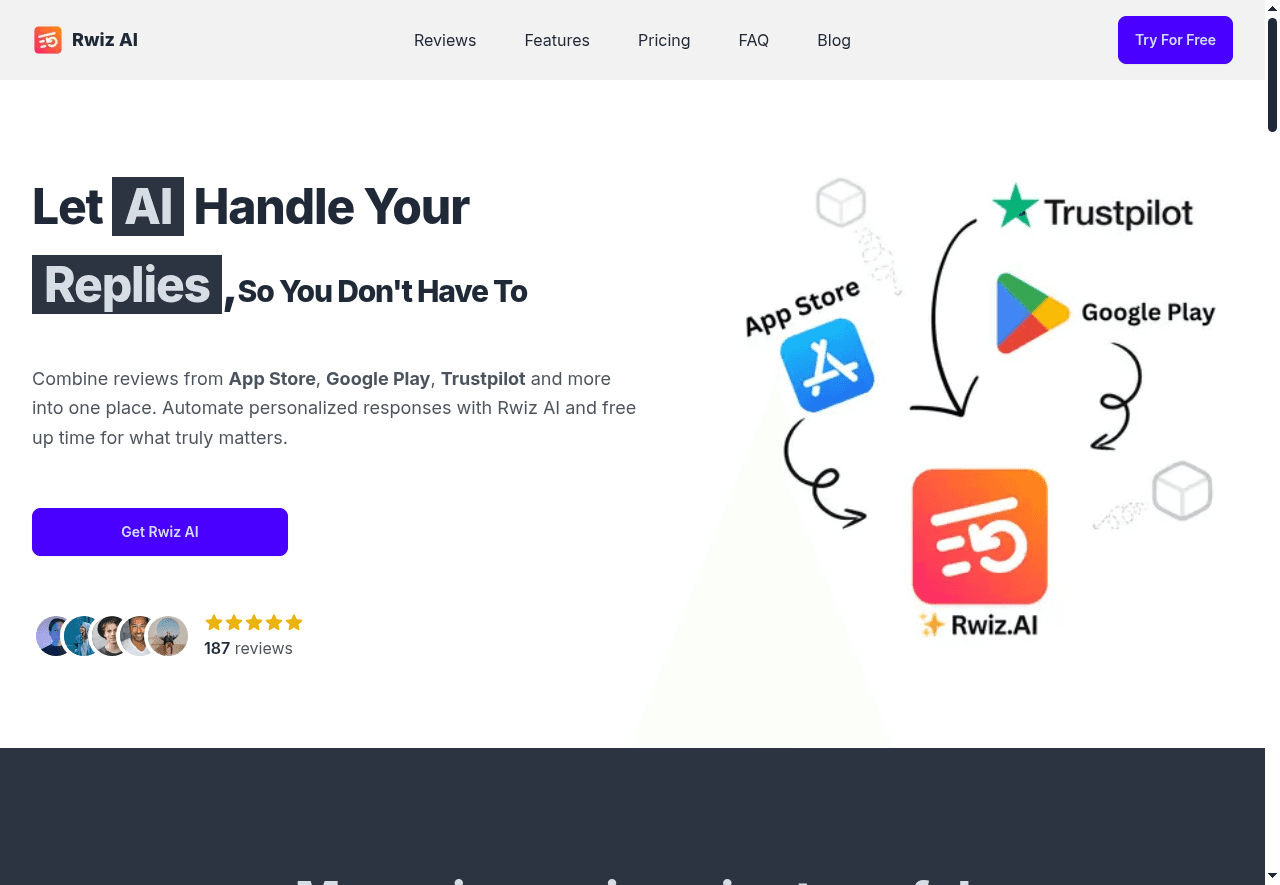This screenshot has width=1280, height=885.
Task: Open the Features nav item
Action: [x=557, y=40]
